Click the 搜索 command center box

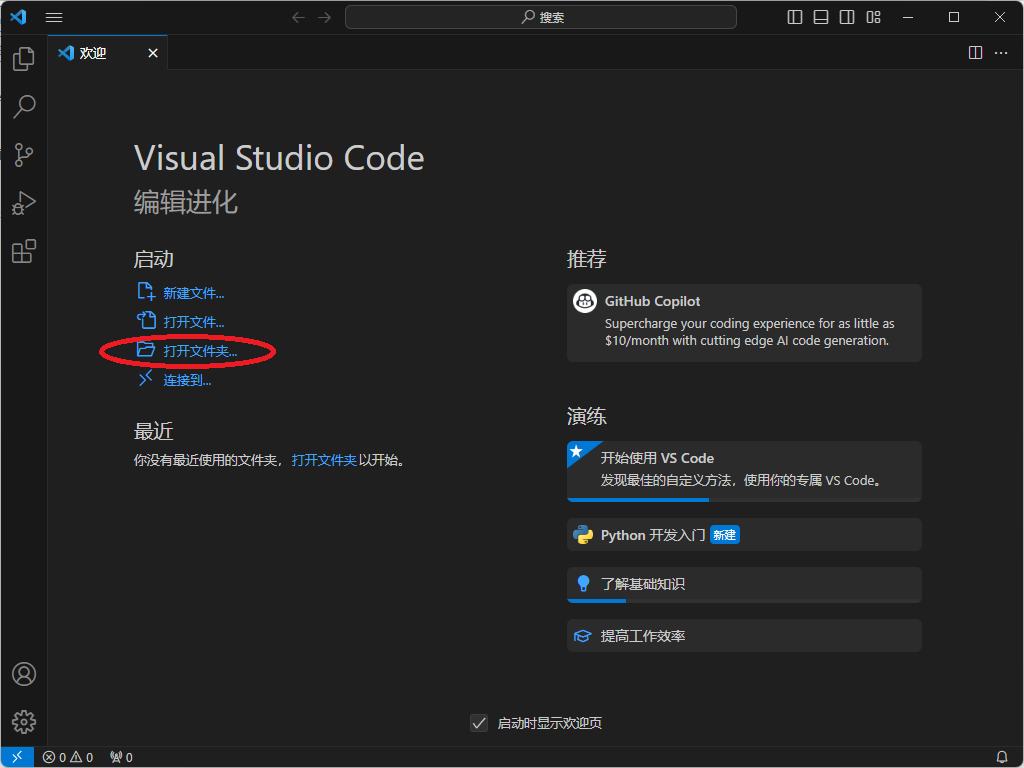(541, 18)
